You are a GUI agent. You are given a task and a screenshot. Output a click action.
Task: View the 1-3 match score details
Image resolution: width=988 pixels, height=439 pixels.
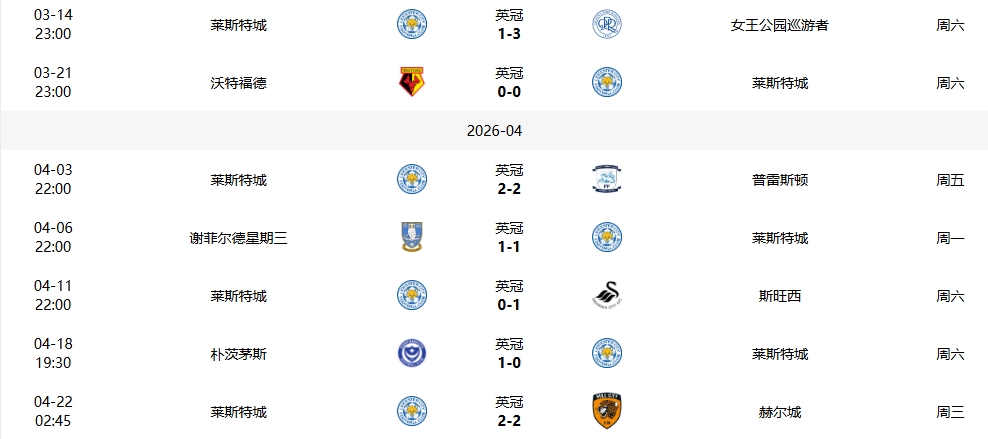(509, 34)
